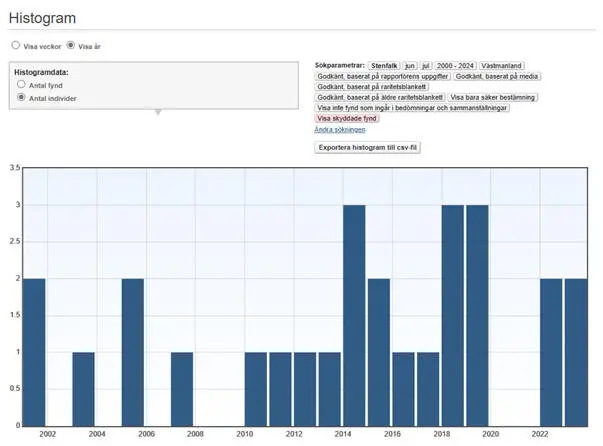Choose 'Antal fynd' histogram data option
This screenshot has width=603, height=446.
click(x=21, y=85)
